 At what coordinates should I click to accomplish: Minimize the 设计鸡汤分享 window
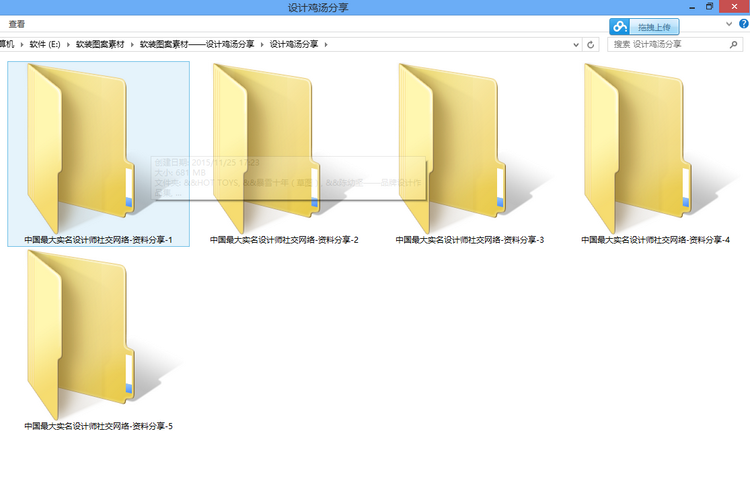tap(692, 7)
